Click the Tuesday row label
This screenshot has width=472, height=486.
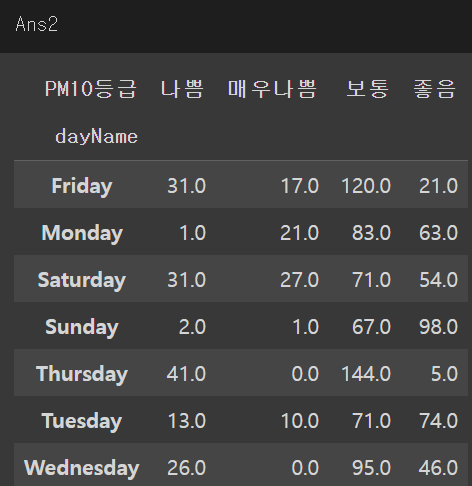pyautogui.click(x=82, y=421)
